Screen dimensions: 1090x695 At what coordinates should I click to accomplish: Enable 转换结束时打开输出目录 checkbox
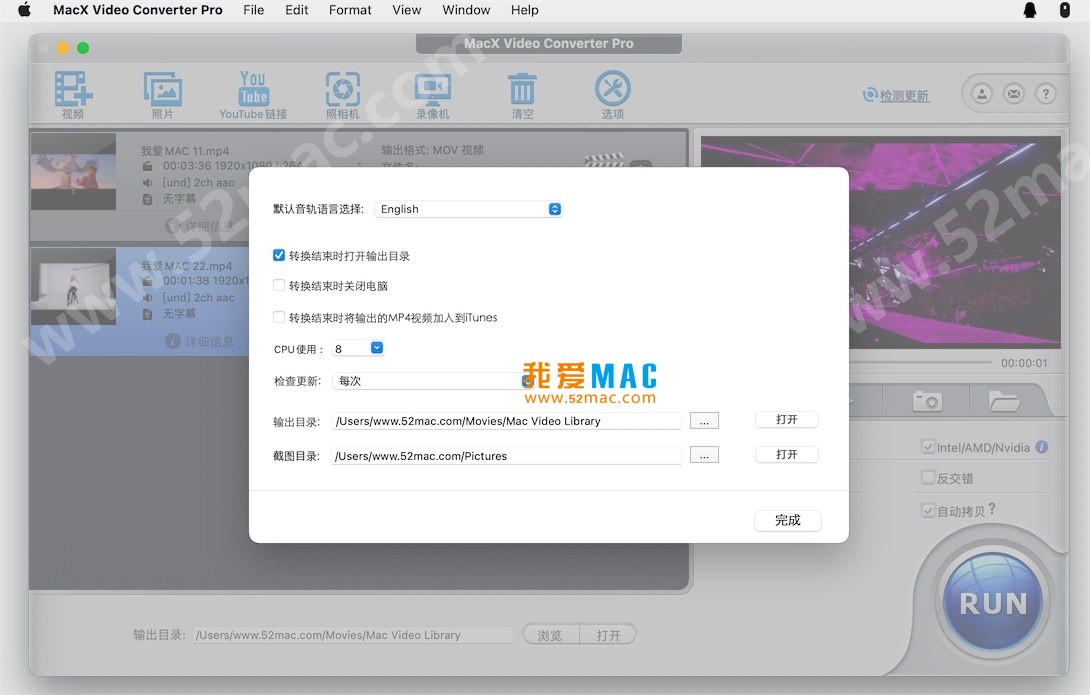(x=279, y=255)
